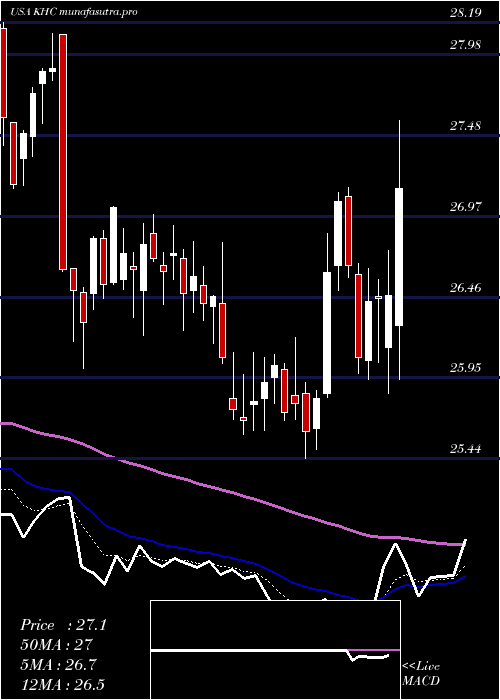The height and width of the screenshot is (700, 500).
Task: Click the 25.95 price axis label
Action: pyautogui.click(x=465, y=368)
